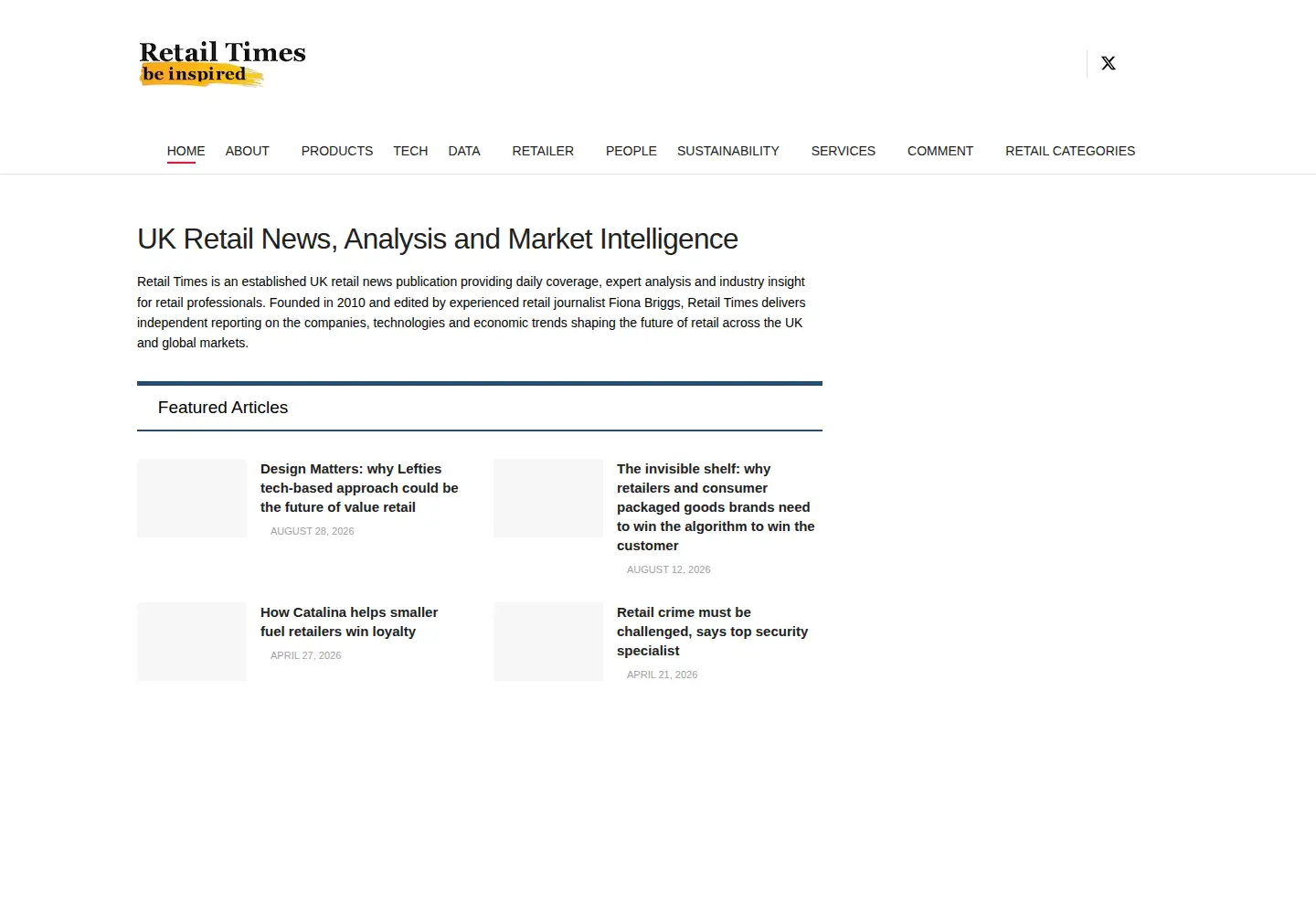Click the 'UK Retail News, Analysis and Market Intelligence' heading
Screen dimensions: 1316x914
438,239
